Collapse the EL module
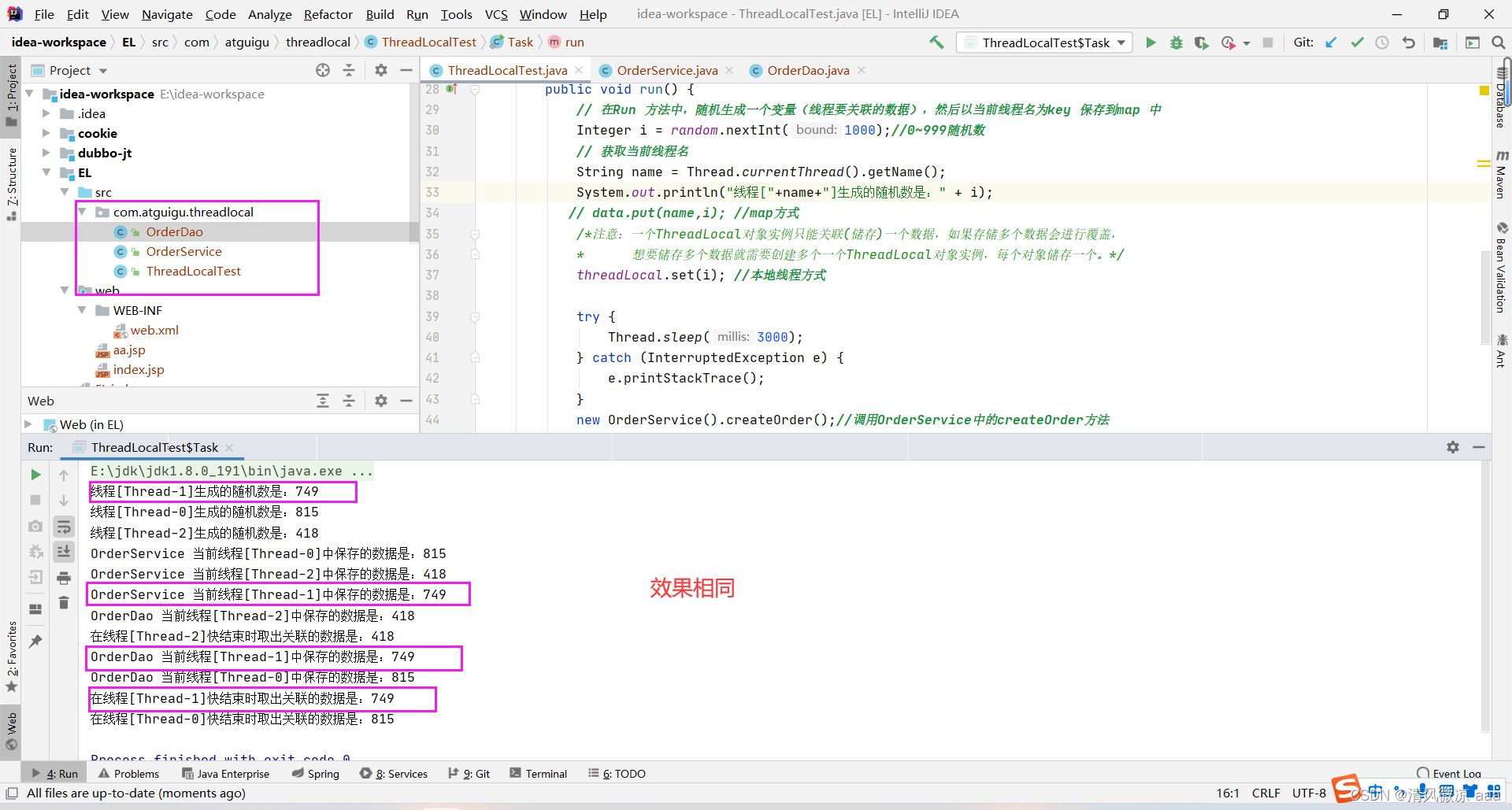Image resolution: width=1512 pixels, height=810 pixels. point(46,172)
